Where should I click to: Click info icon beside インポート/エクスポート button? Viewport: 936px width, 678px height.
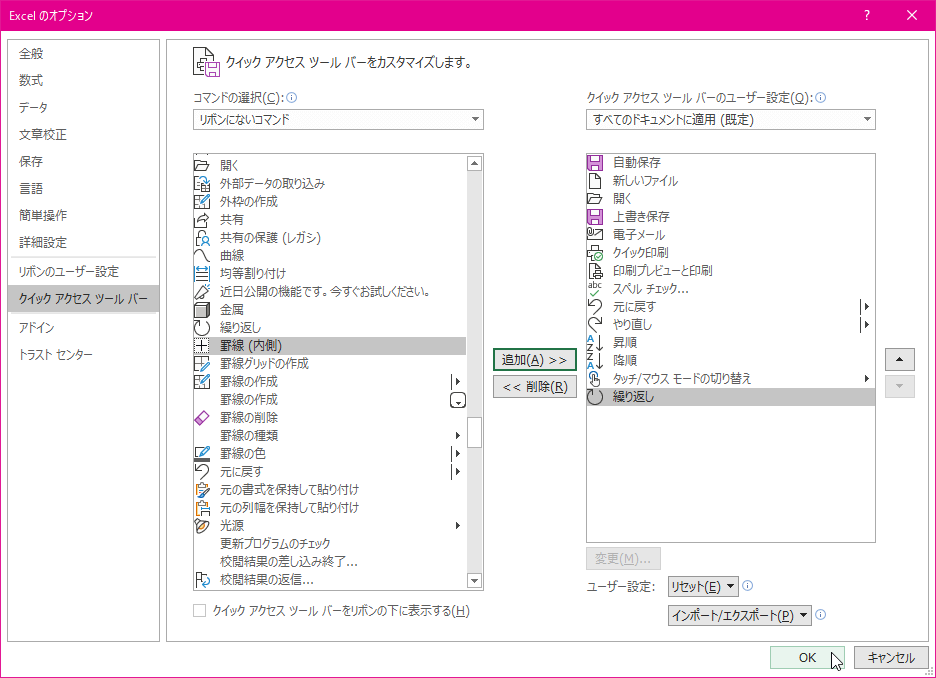click(x=821, y=614)
